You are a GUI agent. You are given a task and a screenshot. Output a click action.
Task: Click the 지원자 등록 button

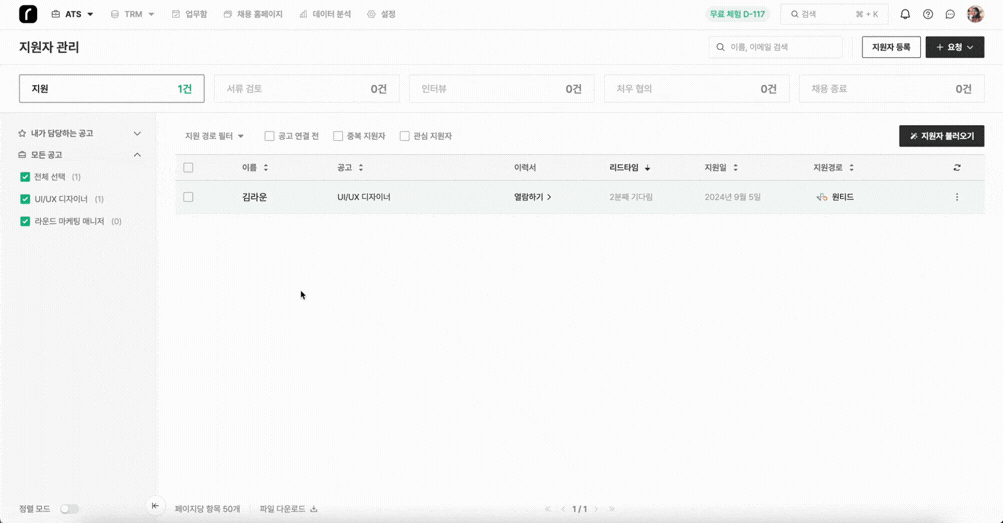[890, 47]
